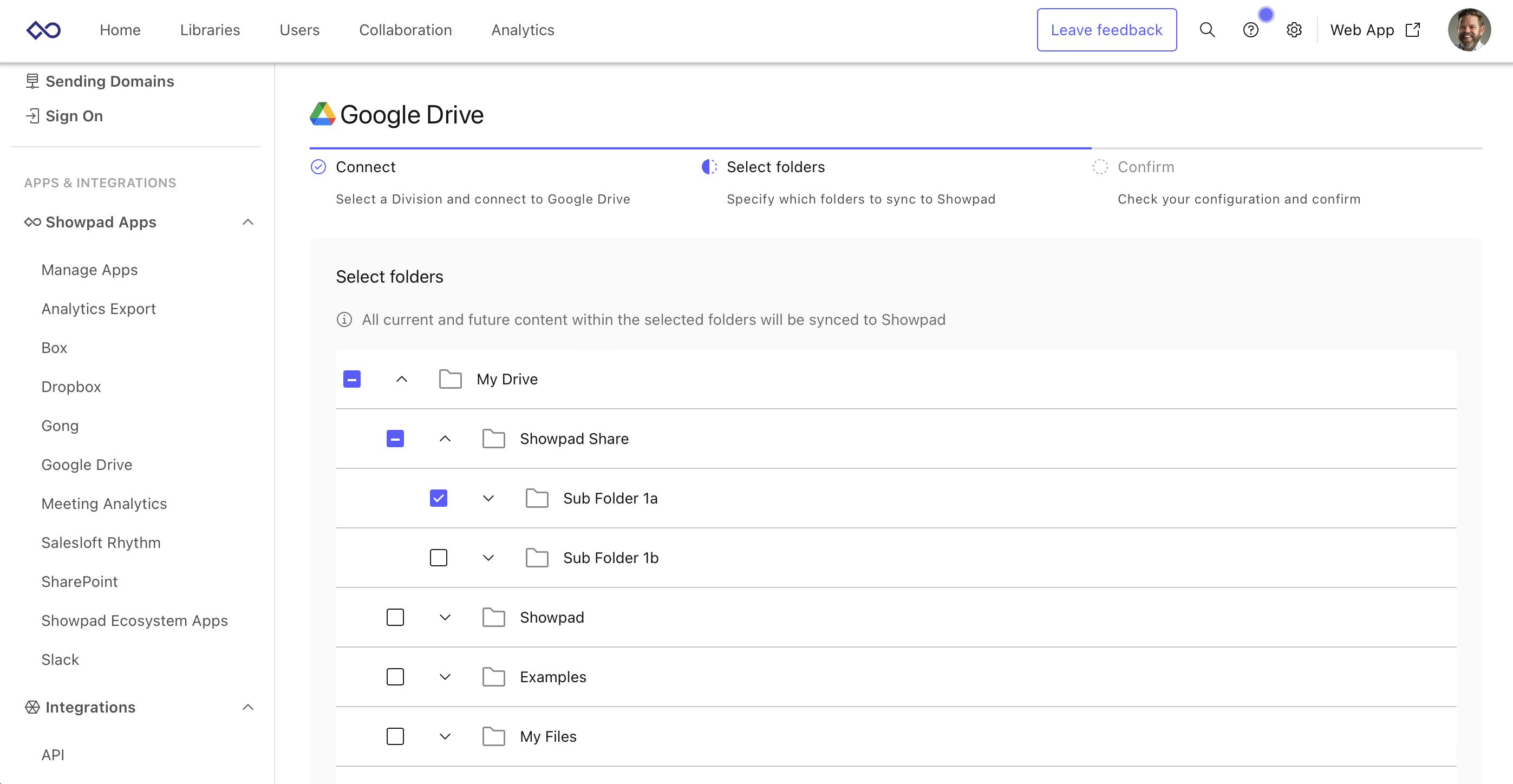Click the Sign On sidebar icon
The height and width of the screenshot is (784, 1513).
pyautogui.click(x=32, y=116)
